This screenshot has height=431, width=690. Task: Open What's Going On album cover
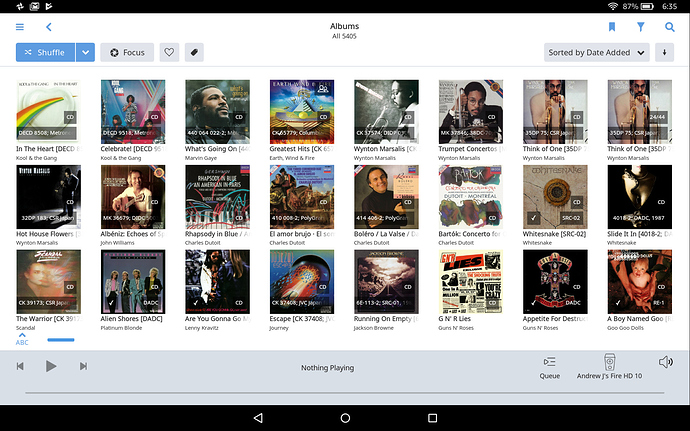pos(217,112)
